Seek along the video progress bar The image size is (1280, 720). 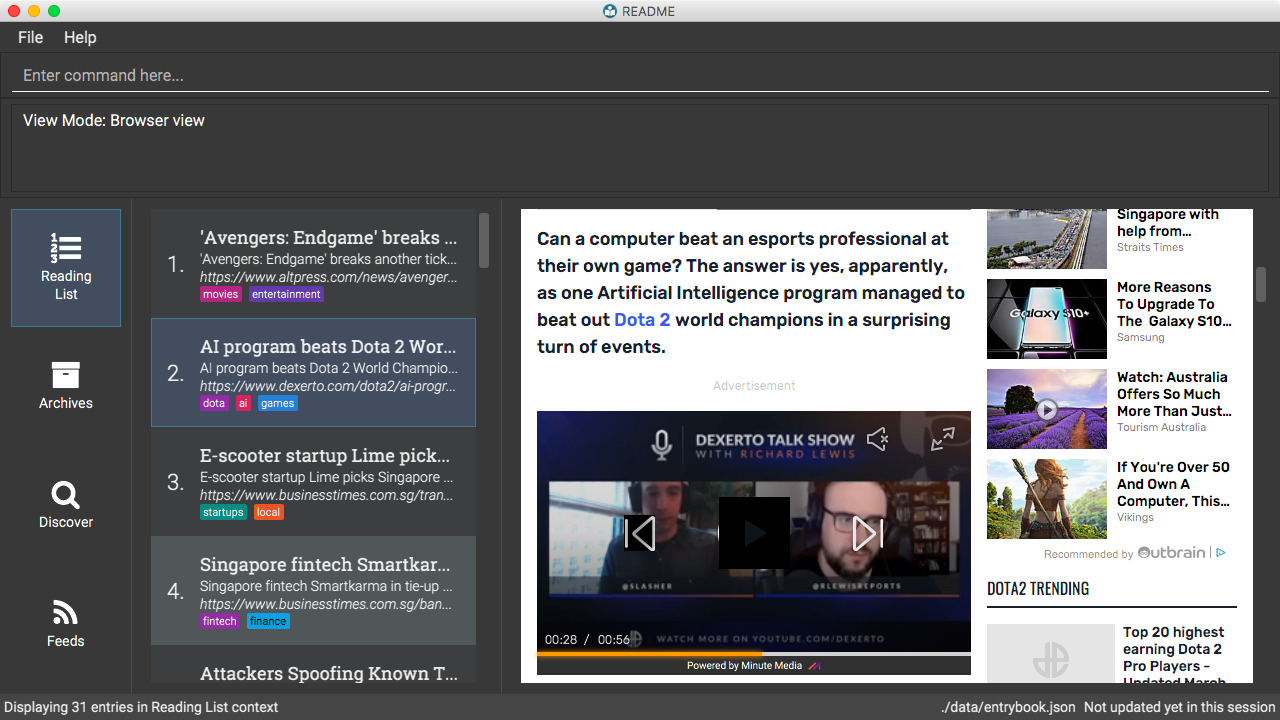tap(754, 653)
